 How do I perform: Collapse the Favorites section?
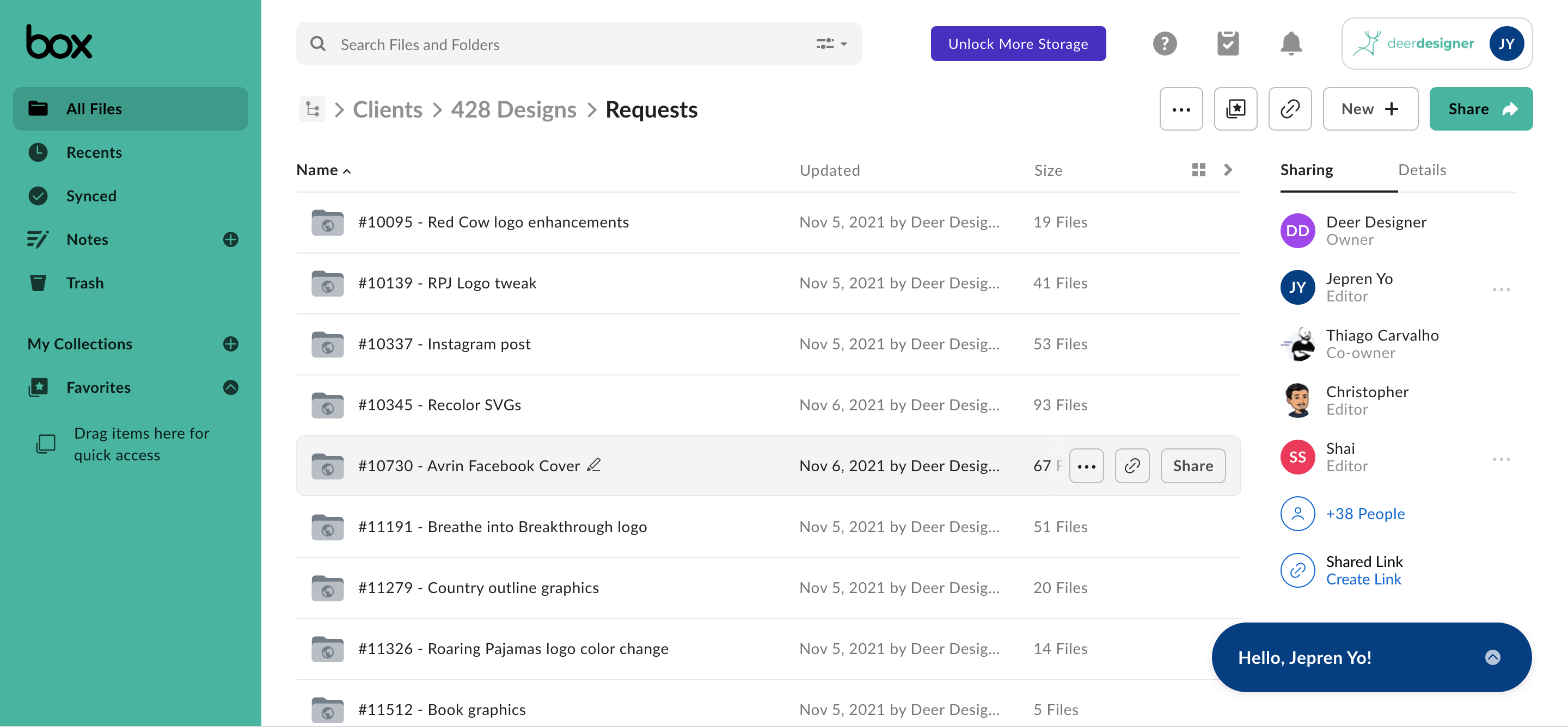[x=231, y=387]
